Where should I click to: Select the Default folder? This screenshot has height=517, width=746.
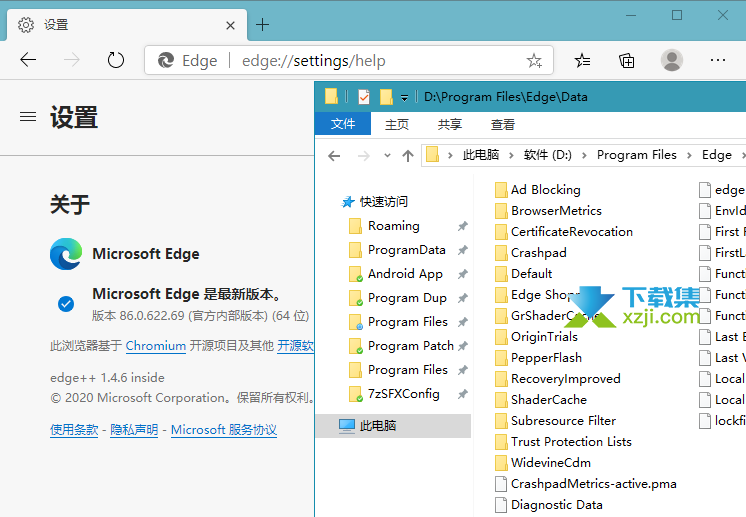click(x=524, y=273)
